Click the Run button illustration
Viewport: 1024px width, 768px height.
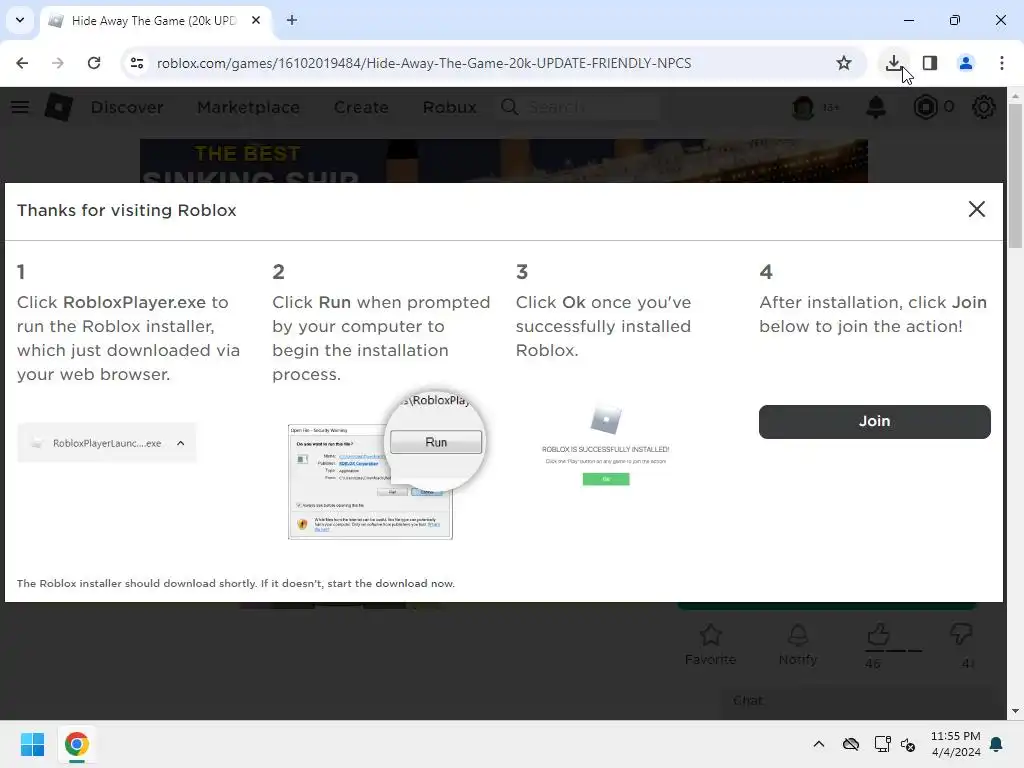point(436,442)
